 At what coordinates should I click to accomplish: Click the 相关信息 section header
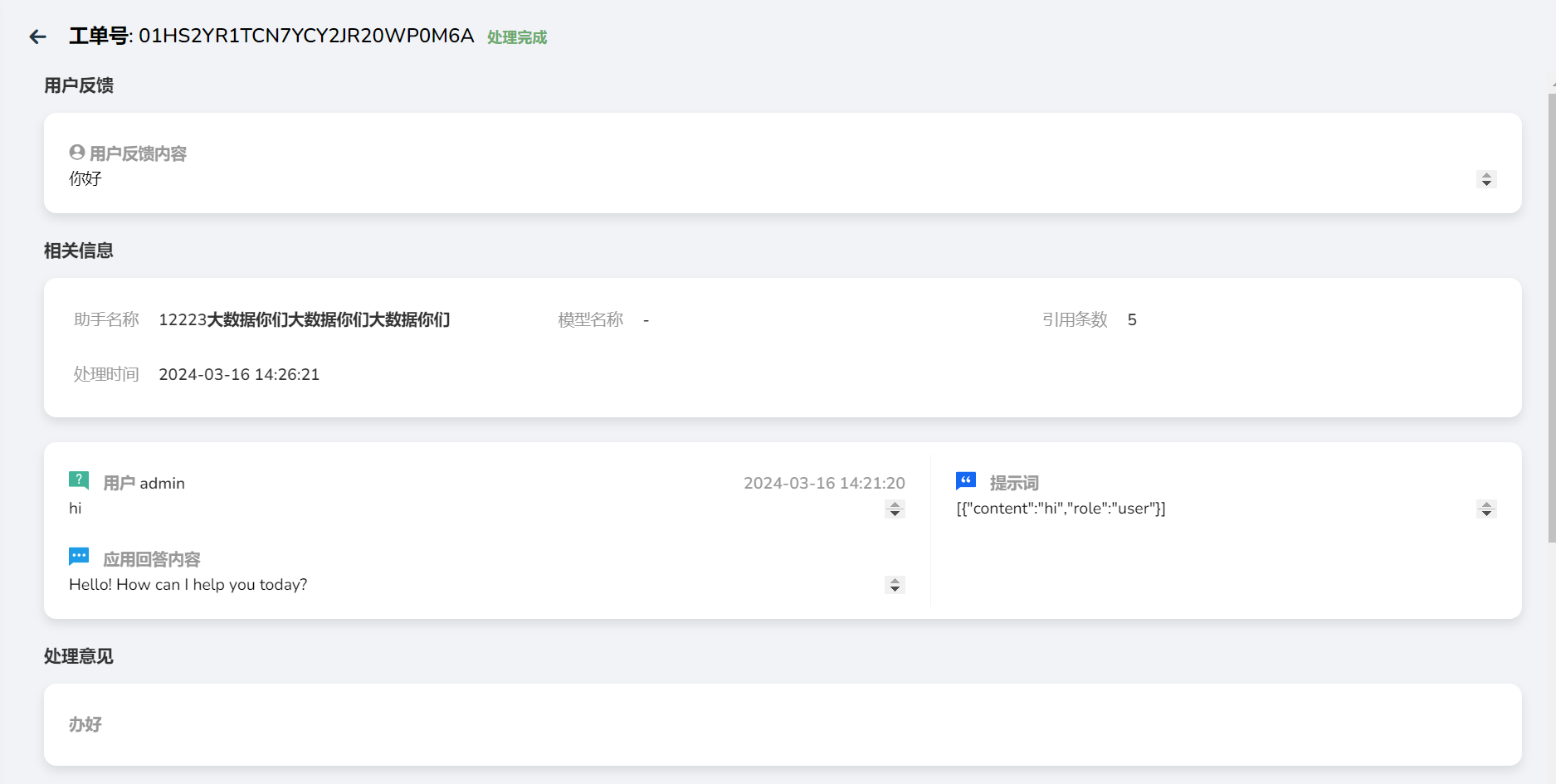pos(77,251)
